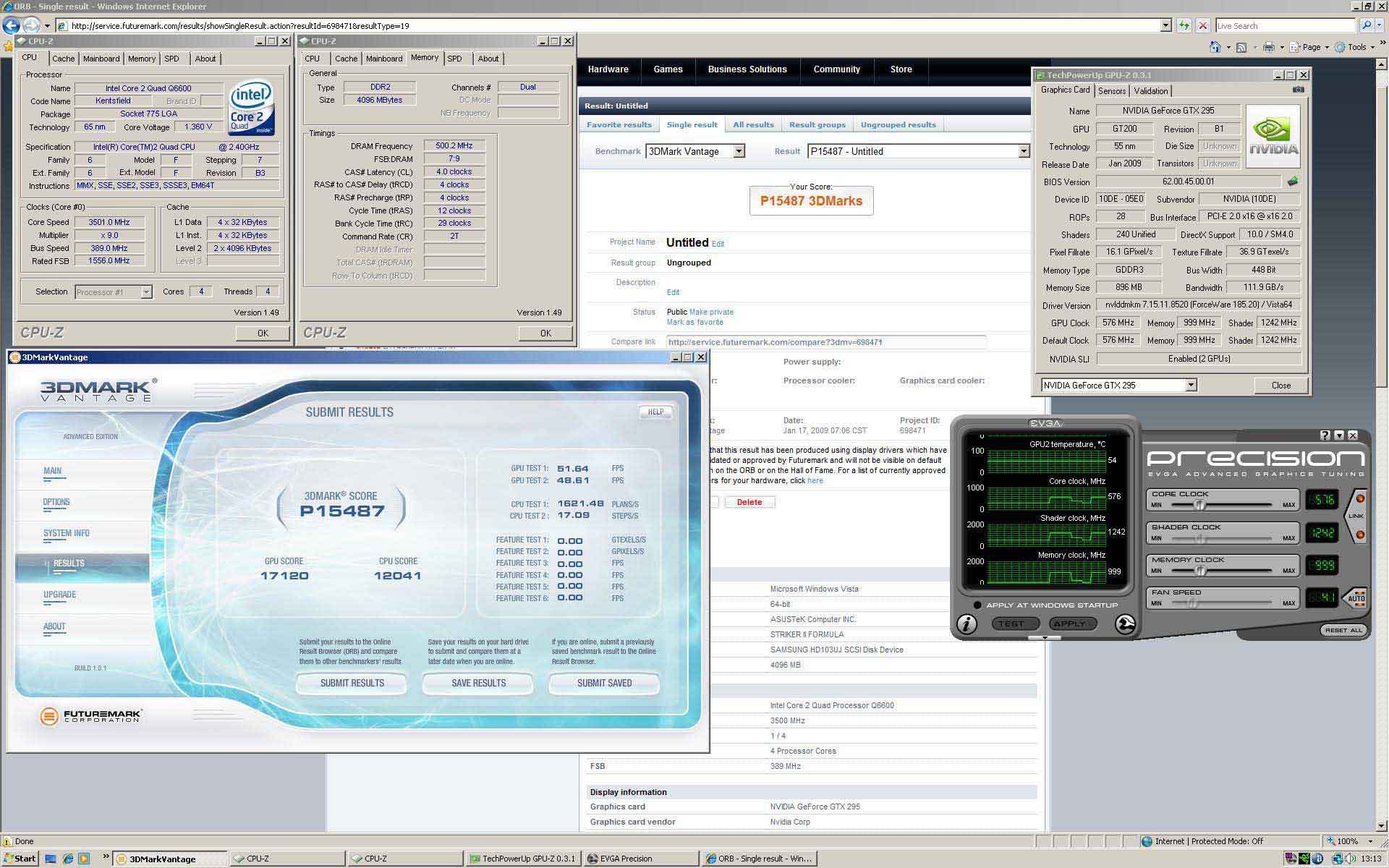The image size is (1389, 868).
Task: Switch to the Sensors tab in GPU-Z
Action: [x=1111, y=91]
